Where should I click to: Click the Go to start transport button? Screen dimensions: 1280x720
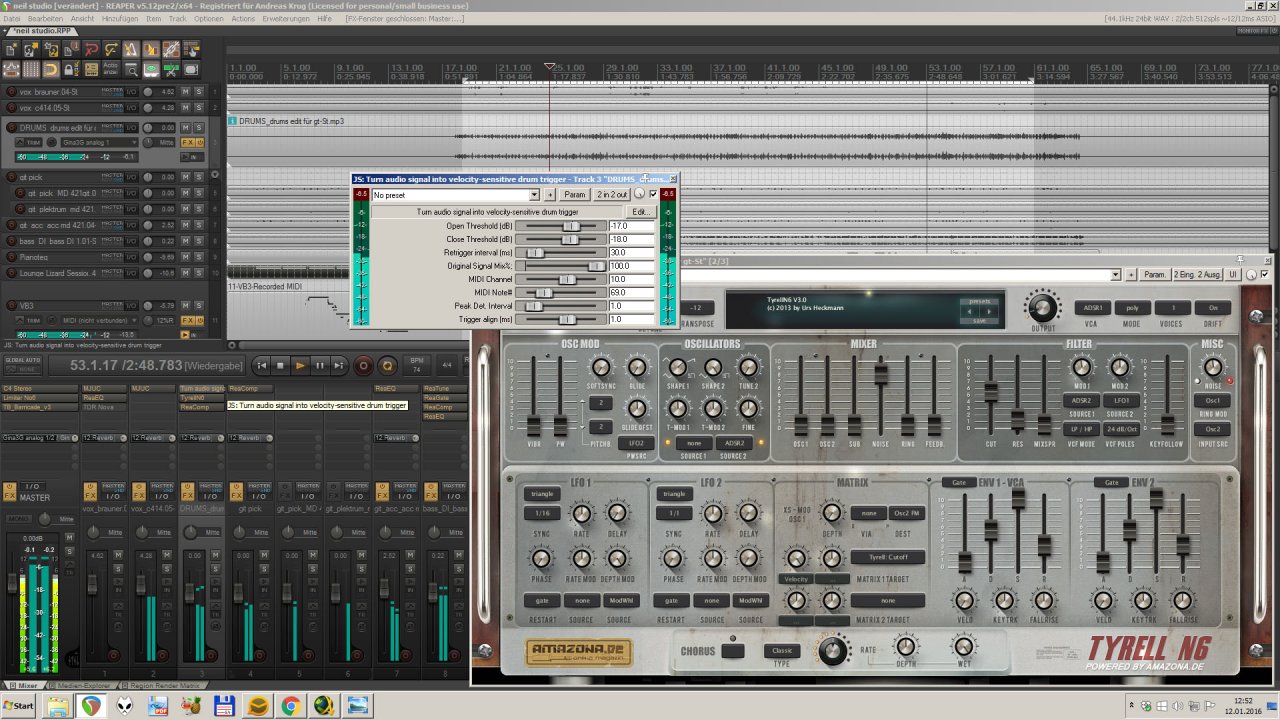[262, 366]
